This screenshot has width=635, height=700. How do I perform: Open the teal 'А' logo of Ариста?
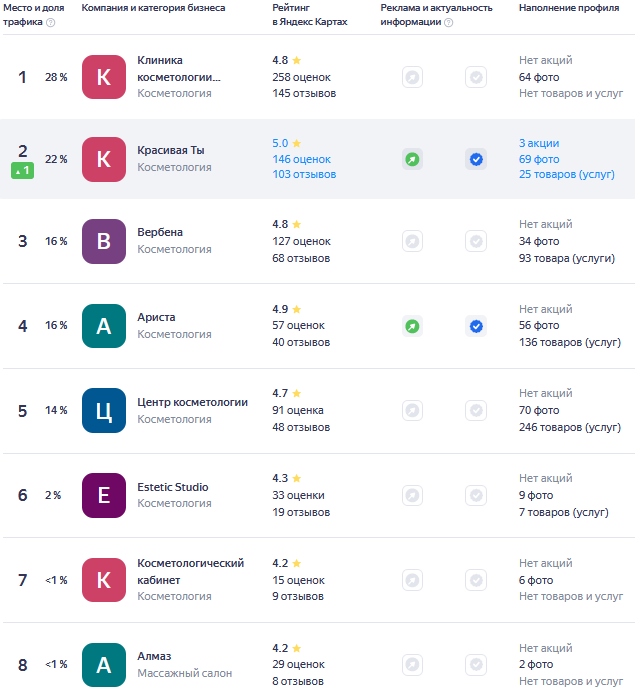pos(104,326)
